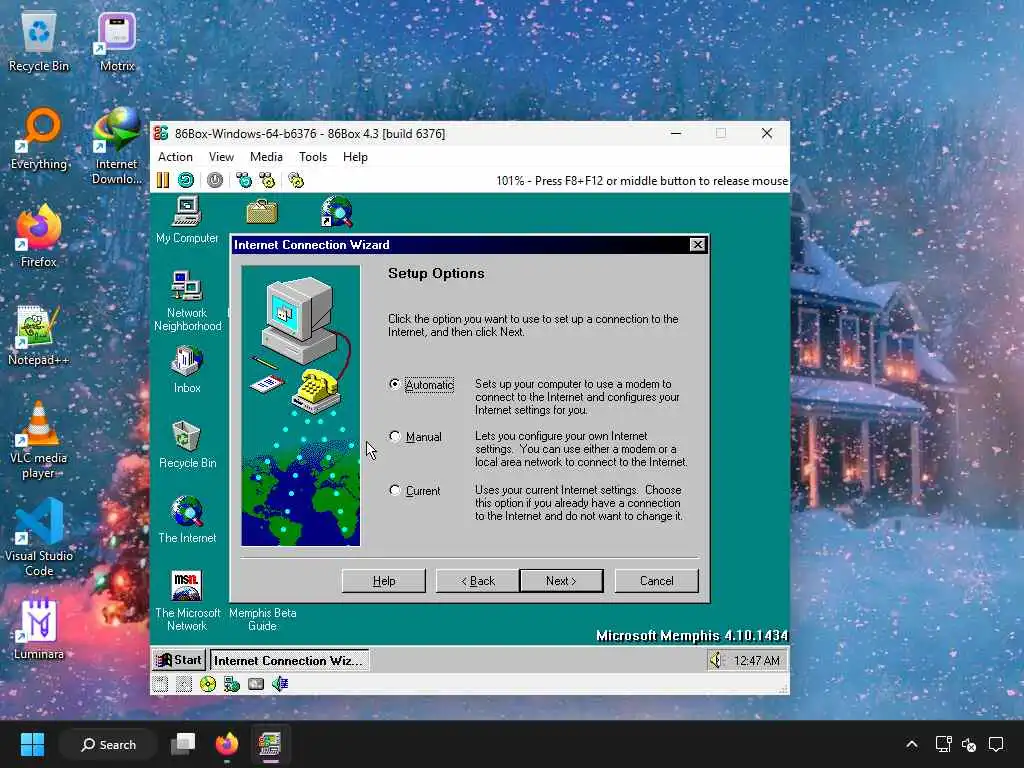Click the grey cartridge icon in the 86Box status bar
The image size is (1024, 768).
pos(256,684)
